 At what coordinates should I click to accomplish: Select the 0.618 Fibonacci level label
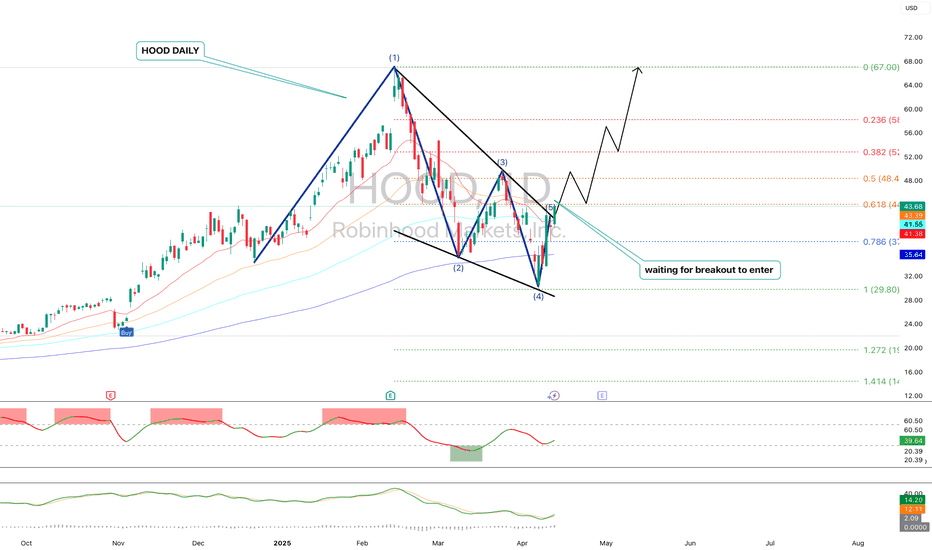coord(881,205)
